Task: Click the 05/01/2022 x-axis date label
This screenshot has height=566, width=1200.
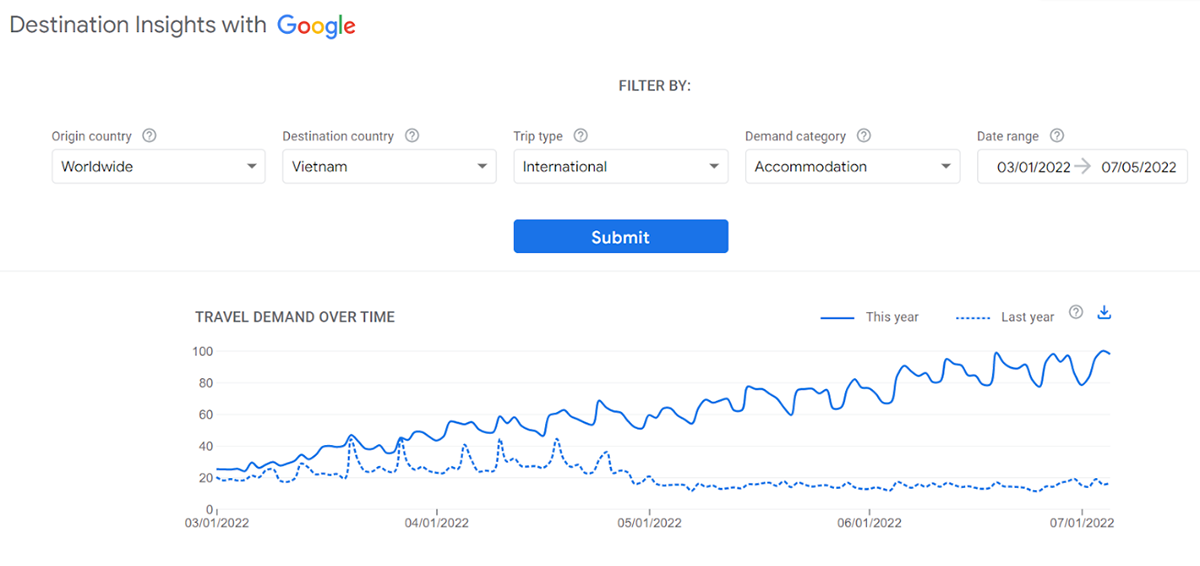Action: (649, 523)
